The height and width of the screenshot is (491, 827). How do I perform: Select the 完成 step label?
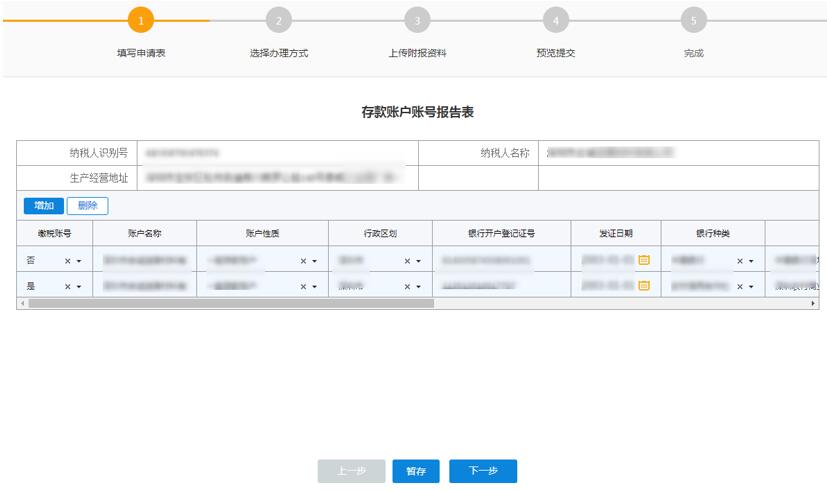(694, 53)
